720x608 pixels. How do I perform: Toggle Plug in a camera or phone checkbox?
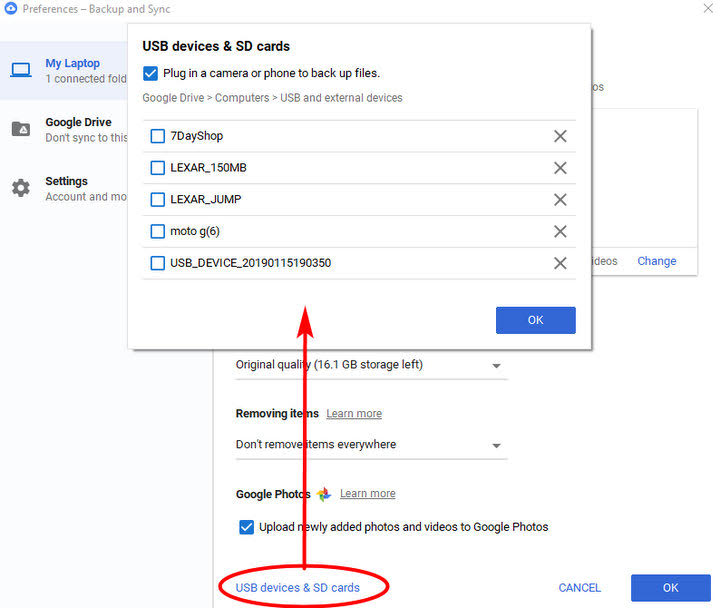click(150, 73)
